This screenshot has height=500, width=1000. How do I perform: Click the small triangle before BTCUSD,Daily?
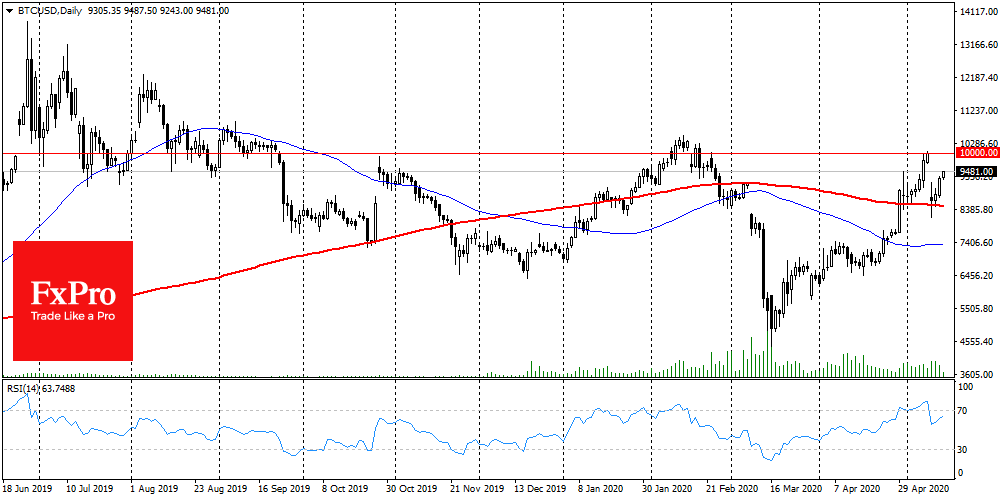(x=8, y=10)
